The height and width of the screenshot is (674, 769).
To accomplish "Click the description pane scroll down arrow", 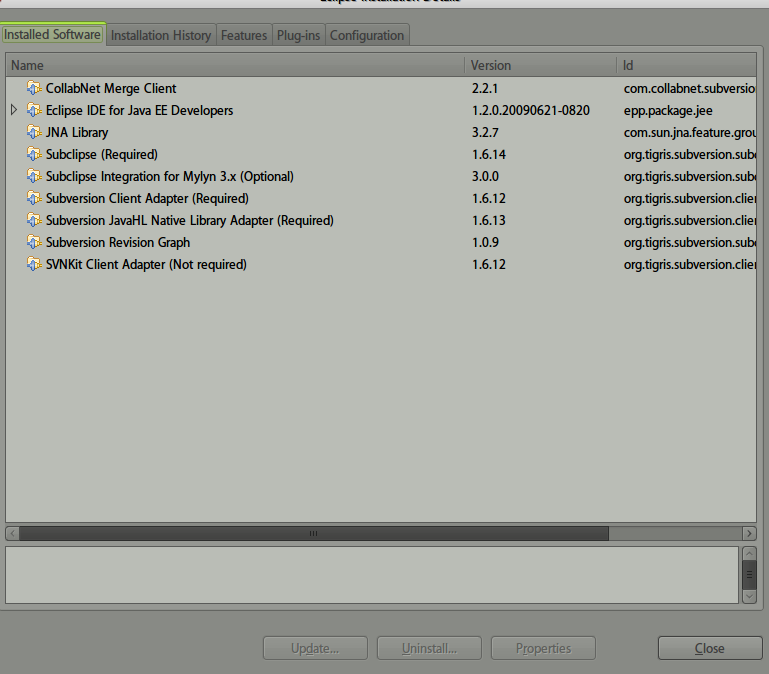I will click(x=749, y=596).
